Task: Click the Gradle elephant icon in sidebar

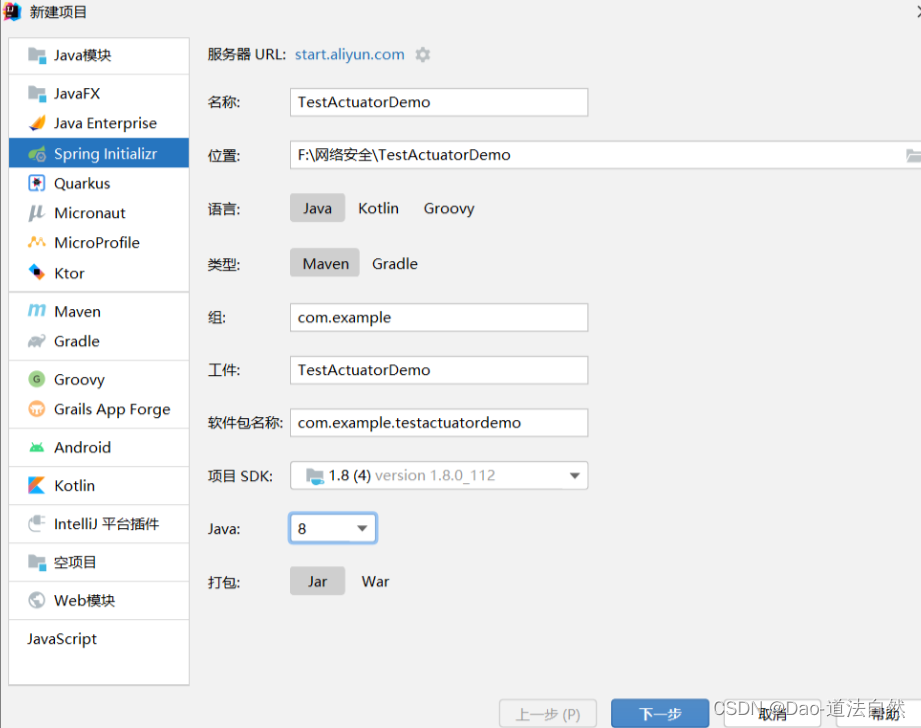Action: click(x=37, y=341)
